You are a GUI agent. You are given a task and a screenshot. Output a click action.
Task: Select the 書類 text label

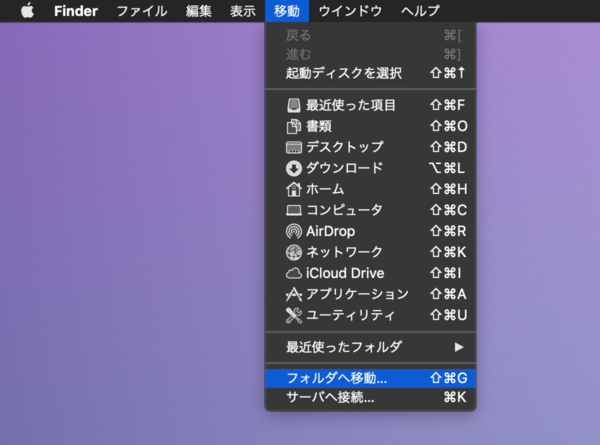pyautogui.click(x=319, y=126)
